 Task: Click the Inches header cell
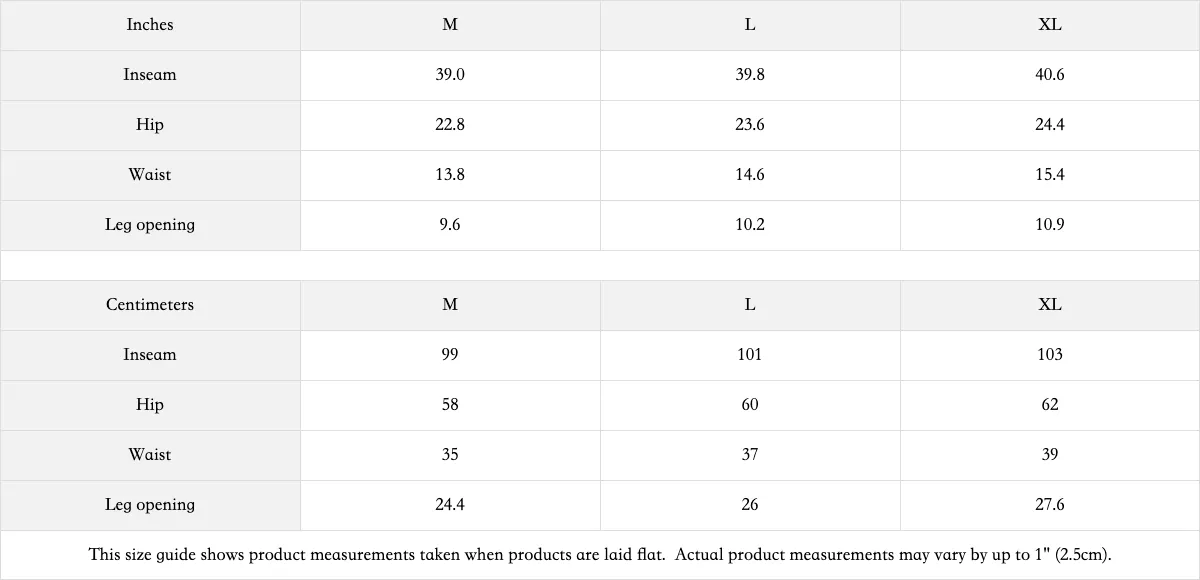point(150,25)
